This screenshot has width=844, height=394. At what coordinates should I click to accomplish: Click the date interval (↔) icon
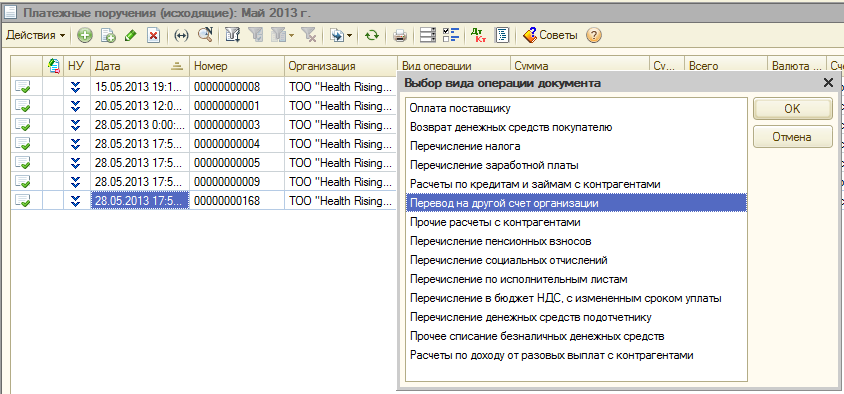[x=182, y=36]
